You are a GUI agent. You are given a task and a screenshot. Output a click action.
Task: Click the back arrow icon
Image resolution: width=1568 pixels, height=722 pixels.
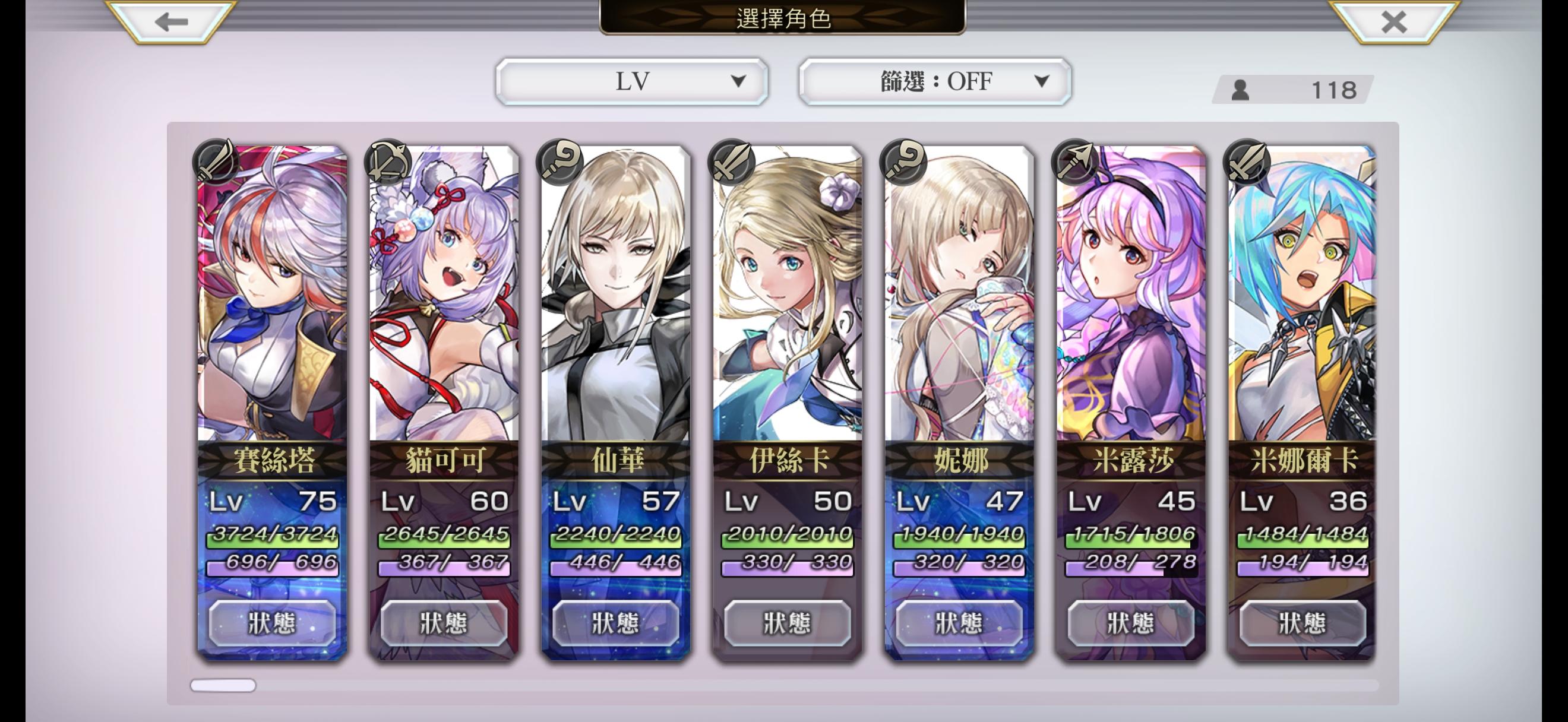[172, 23]
